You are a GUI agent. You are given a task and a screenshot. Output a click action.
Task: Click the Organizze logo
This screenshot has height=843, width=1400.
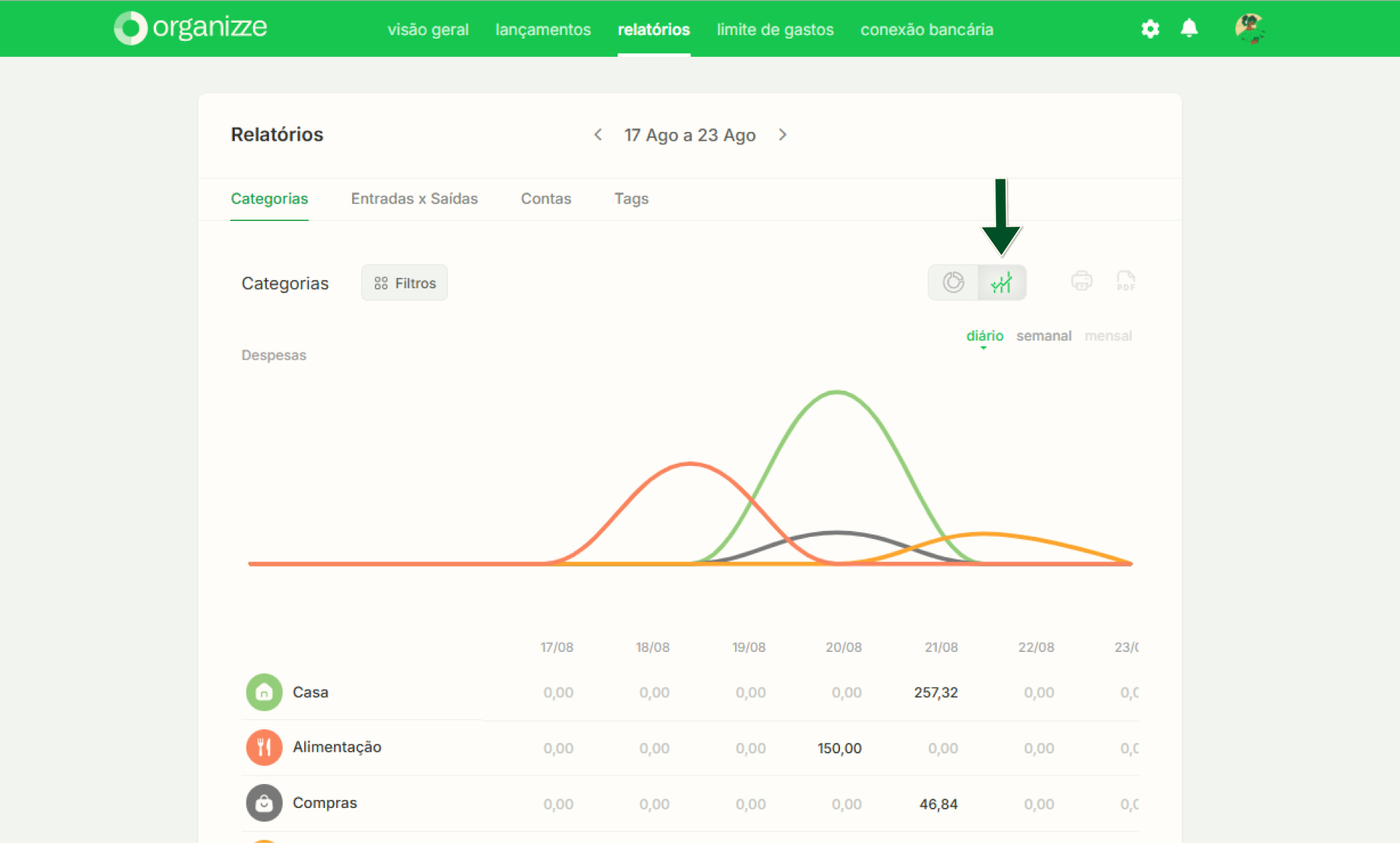point(191,28)
